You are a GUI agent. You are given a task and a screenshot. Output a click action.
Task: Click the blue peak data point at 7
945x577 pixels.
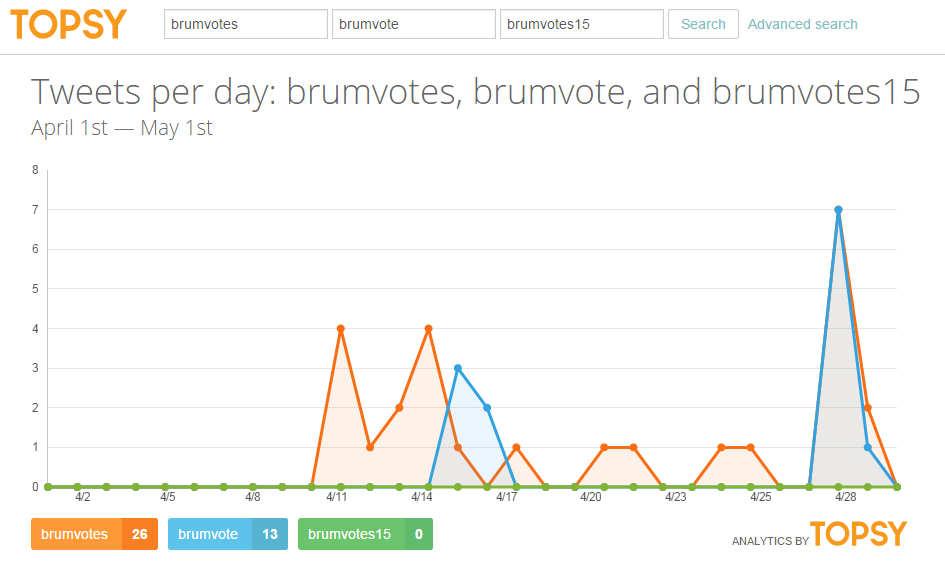pos(838,210)
